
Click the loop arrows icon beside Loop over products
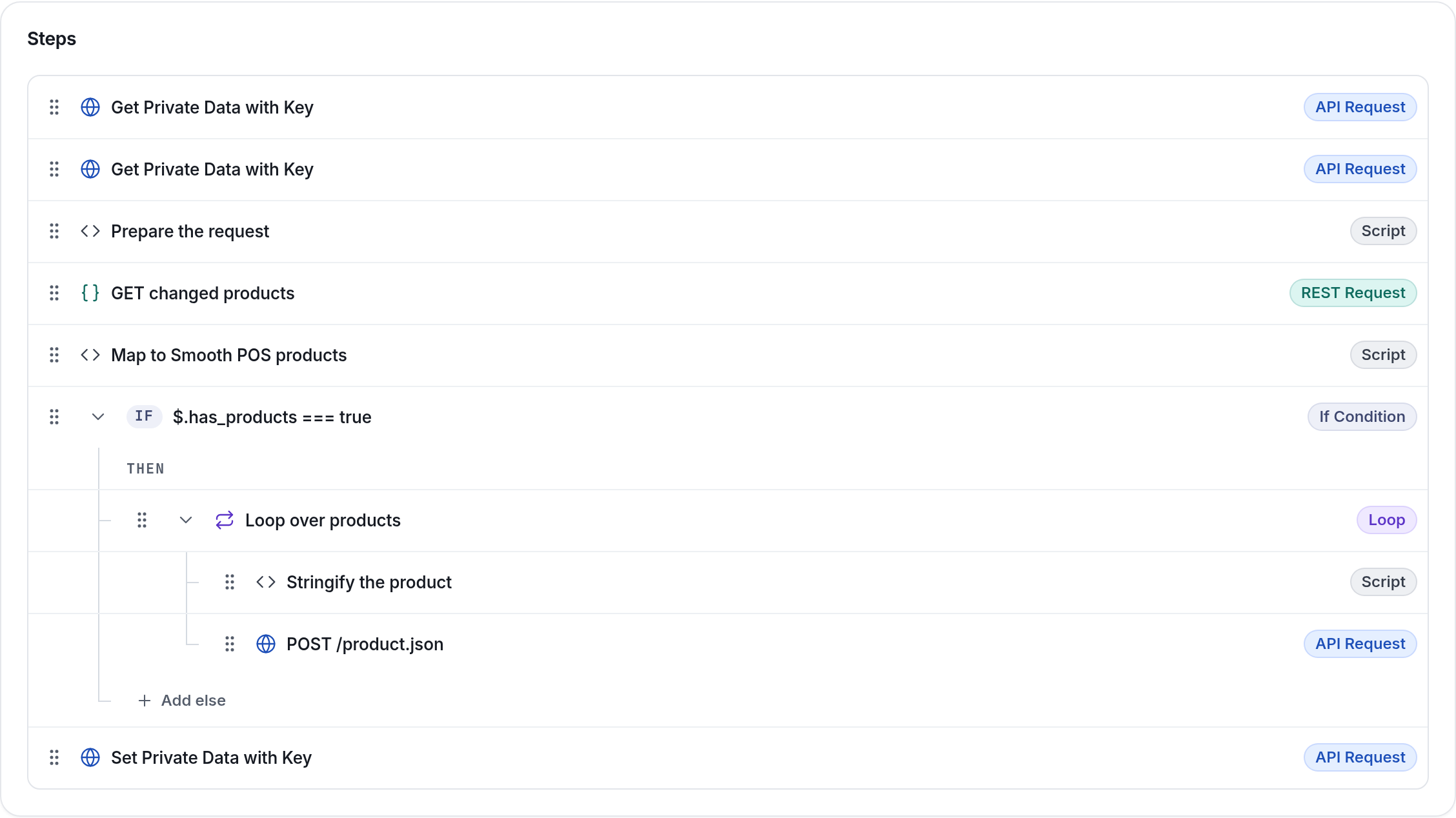225,520
